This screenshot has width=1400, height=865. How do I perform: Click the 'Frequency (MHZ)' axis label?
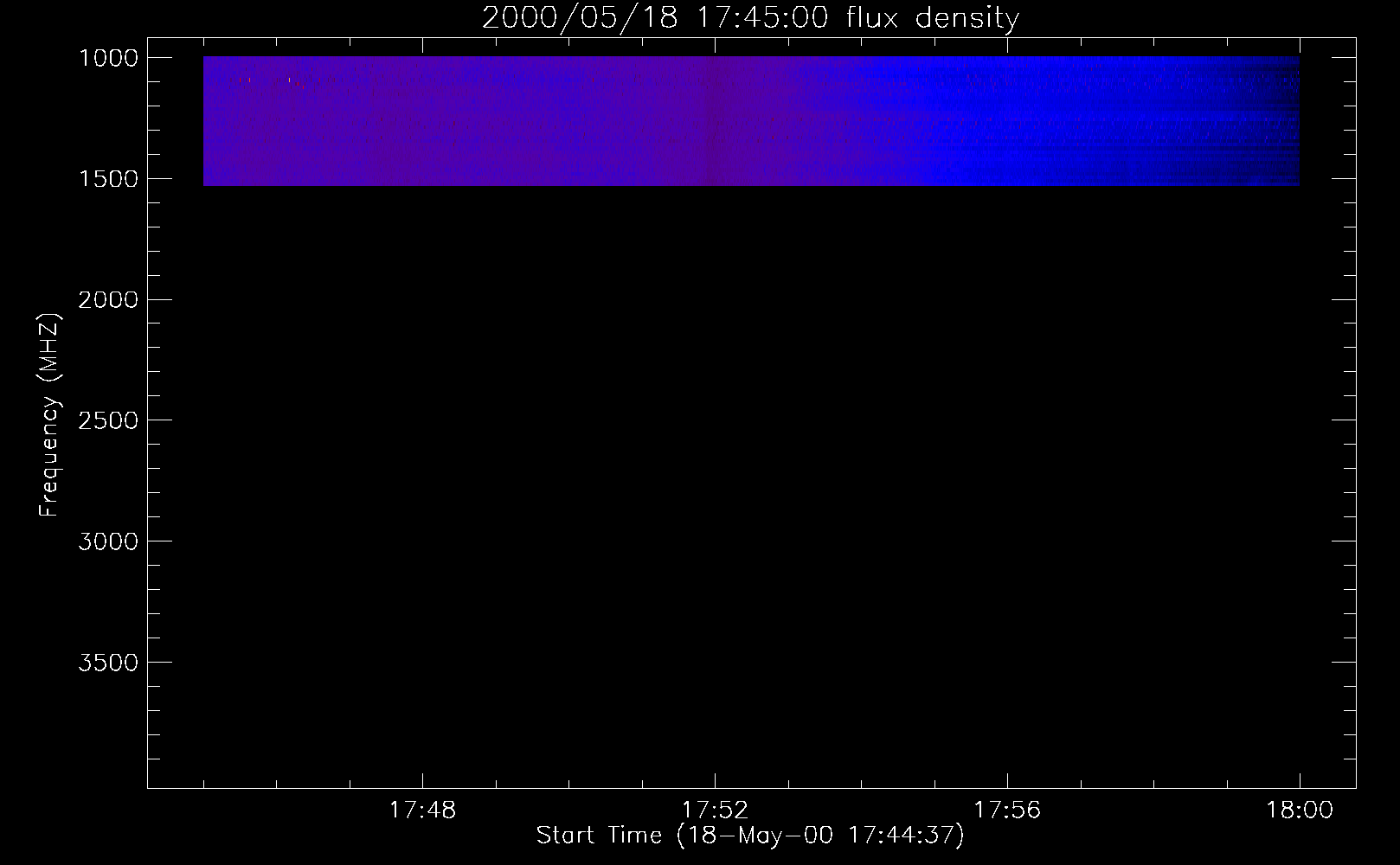click(x=49, y=415)
